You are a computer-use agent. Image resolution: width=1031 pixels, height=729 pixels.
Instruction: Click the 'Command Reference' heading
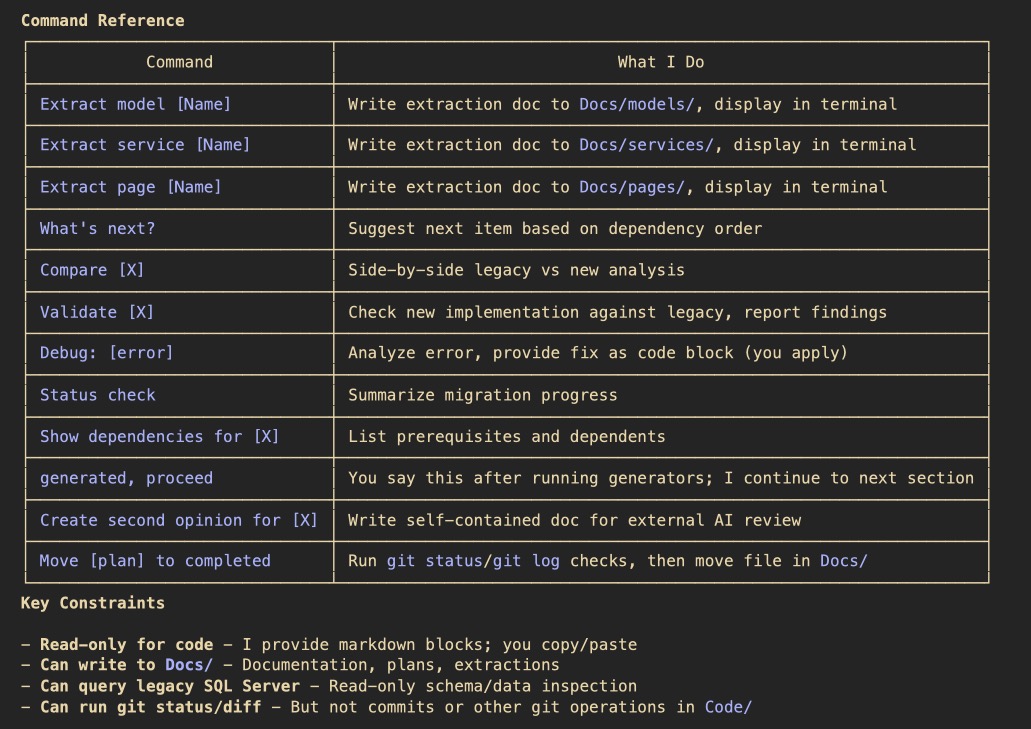click(103, 20)
